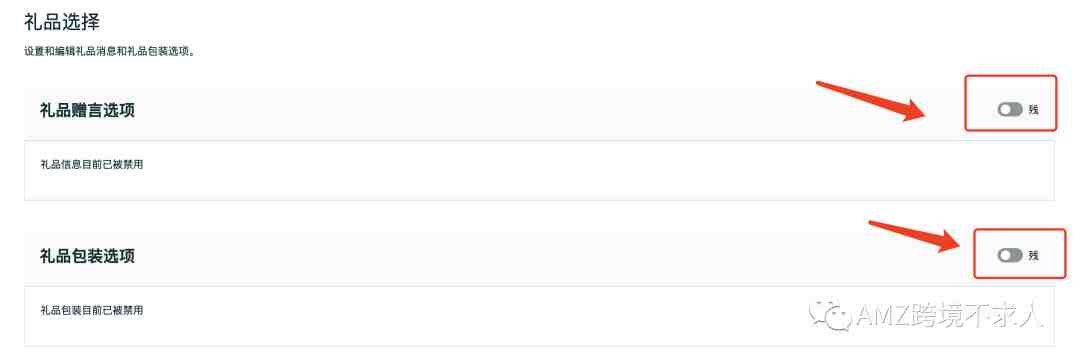Click the 残 label beside gift message toggle
This screenshot has width=1080, height=363.
tap(1033, 110)
